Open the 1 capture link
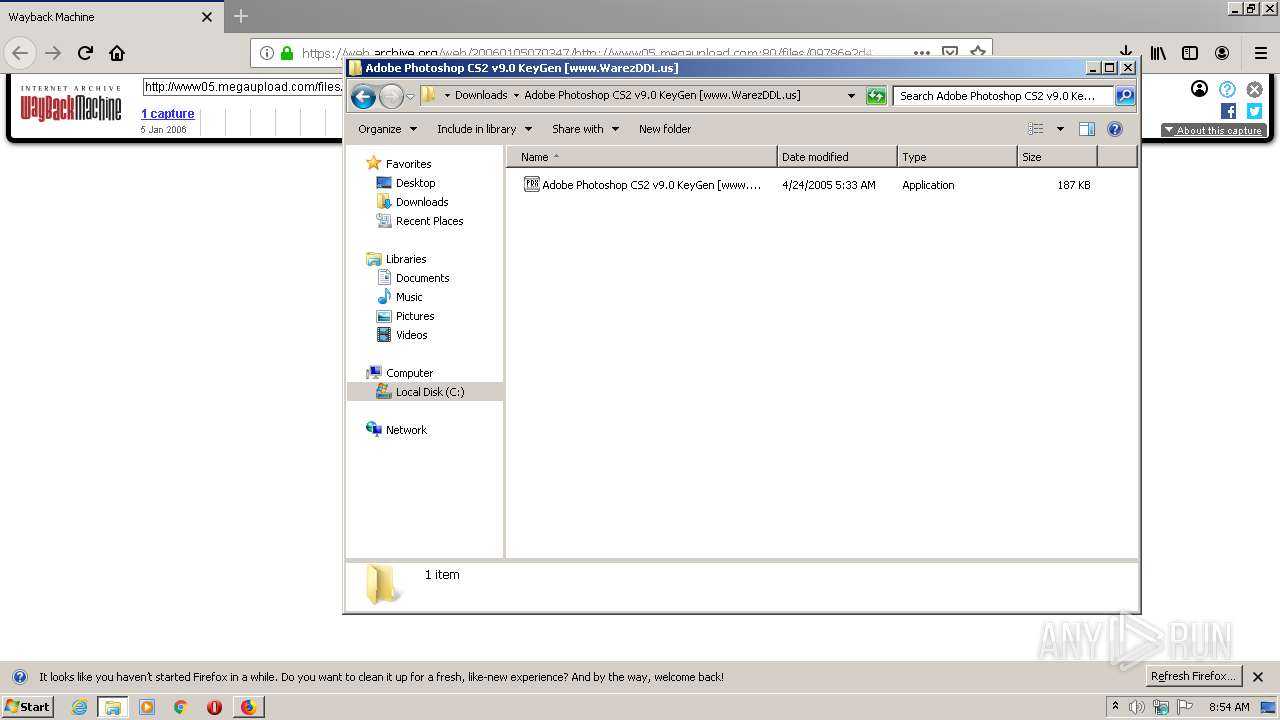The image size is (1280, 720). 167,114
